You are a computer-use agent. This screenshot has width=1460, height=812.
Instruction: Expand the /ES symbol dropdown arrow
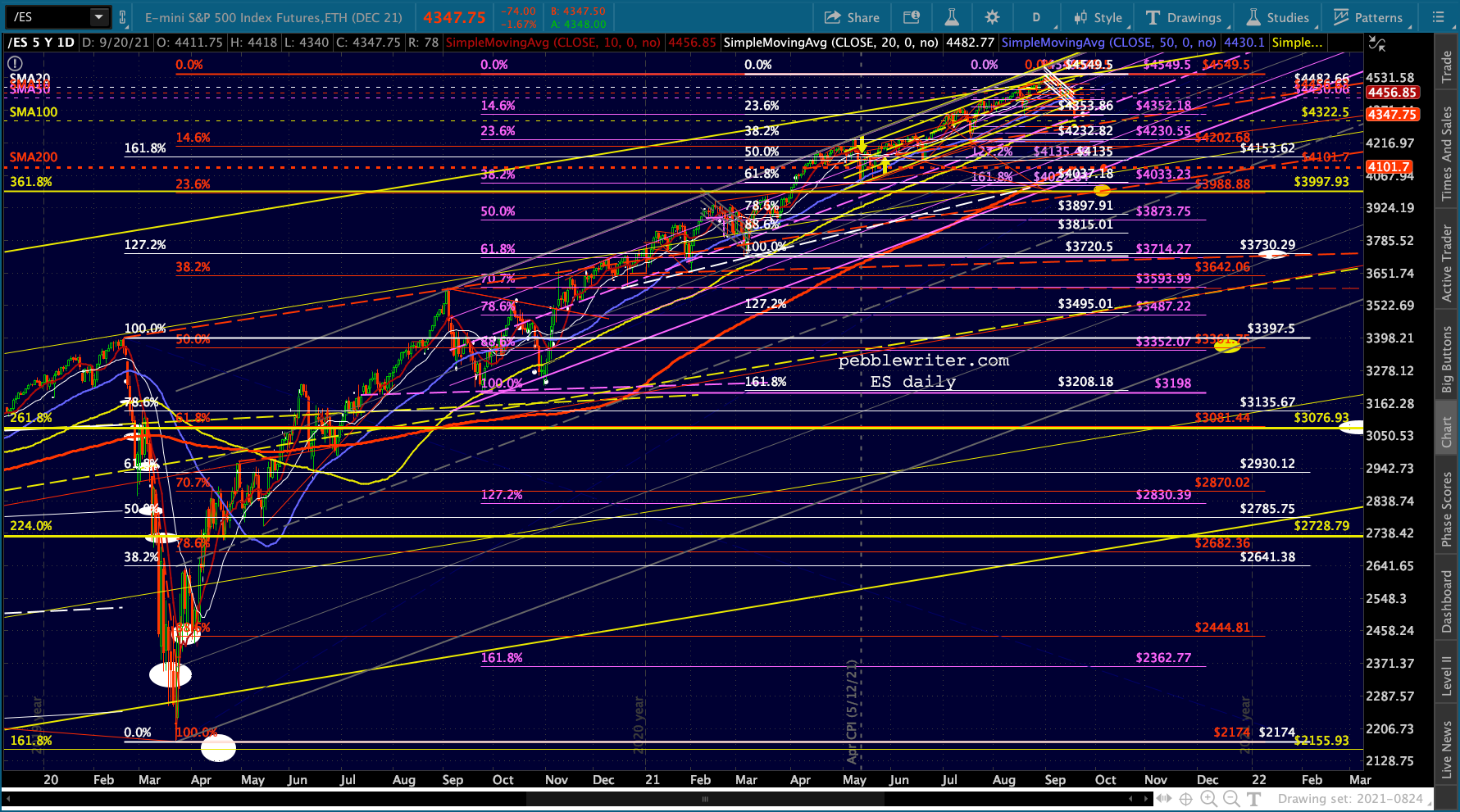[99, 17]
